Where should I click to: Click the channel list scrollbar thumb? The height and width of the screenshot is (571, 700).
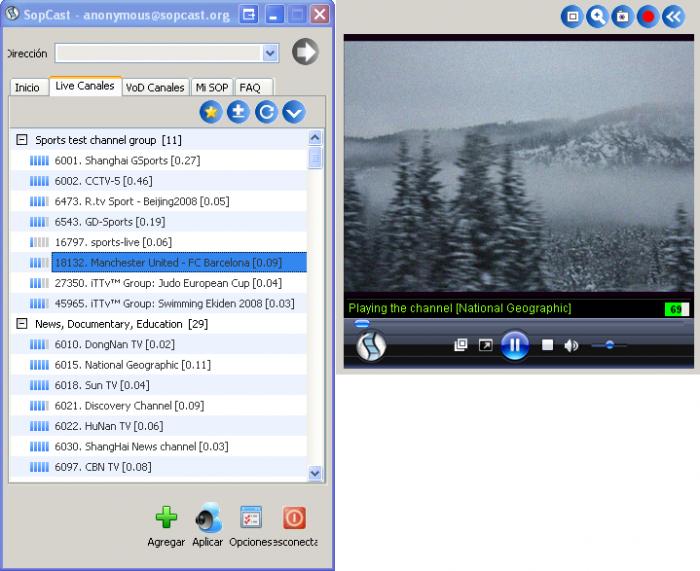click(315, 158)
